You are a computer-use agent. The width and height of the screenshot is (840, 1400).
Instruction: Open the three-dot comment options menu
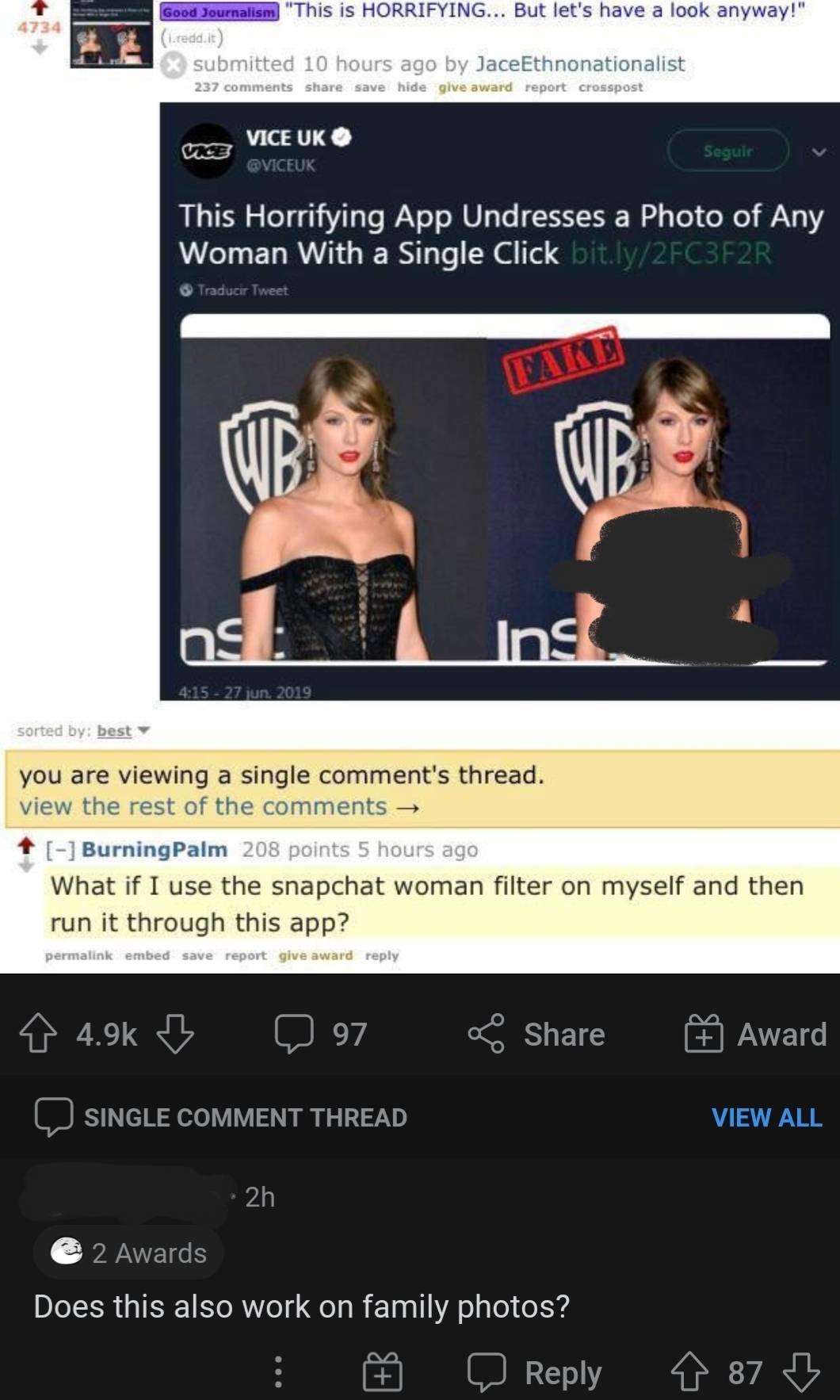[277, 1372]
